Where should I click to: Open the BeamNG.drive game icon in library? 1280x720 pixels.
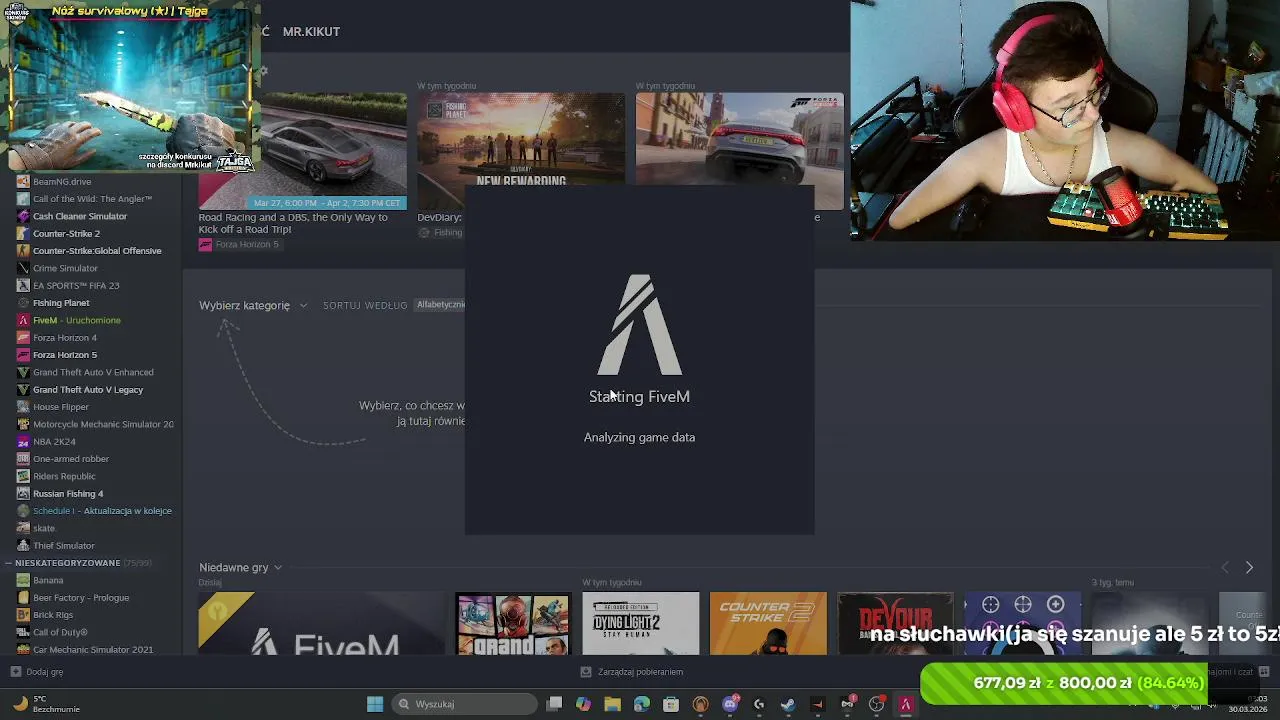coord(23,182)
